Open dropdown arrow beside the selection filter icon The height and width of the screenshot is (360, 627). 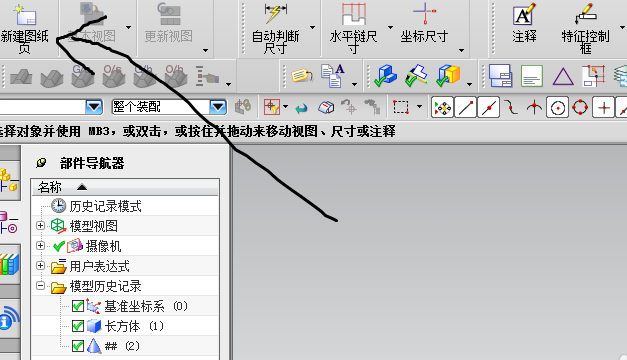tap(285, 107)
